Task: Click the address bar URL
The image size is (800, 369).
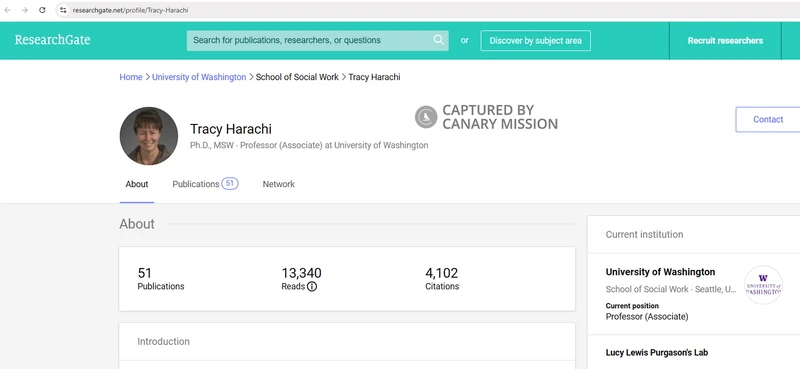Action: 131,10
